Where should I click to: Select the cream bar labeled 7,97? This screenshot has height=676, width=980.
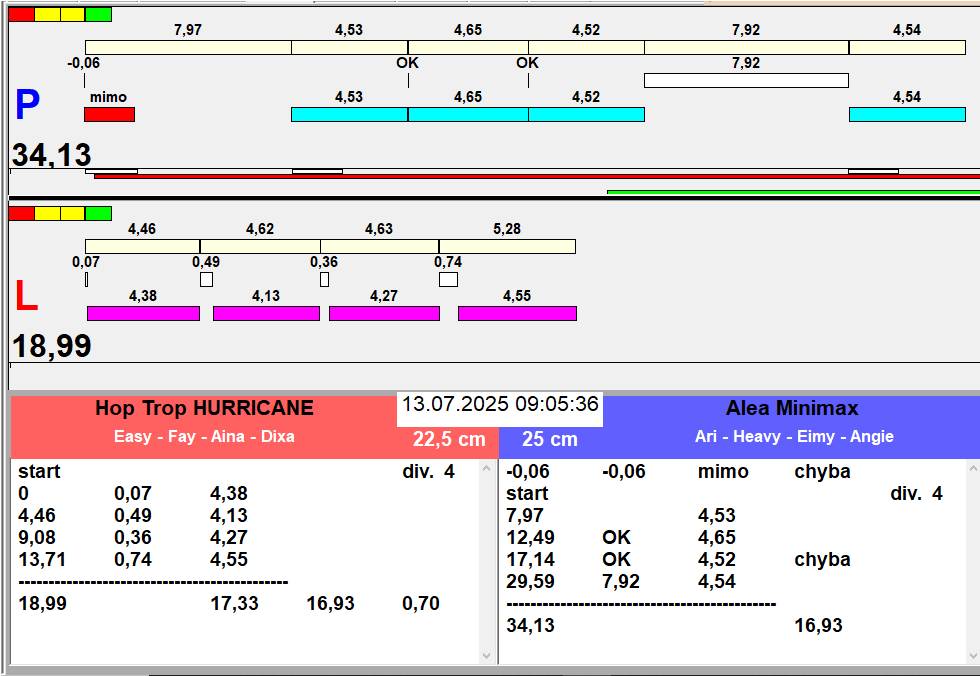(188, 47)
